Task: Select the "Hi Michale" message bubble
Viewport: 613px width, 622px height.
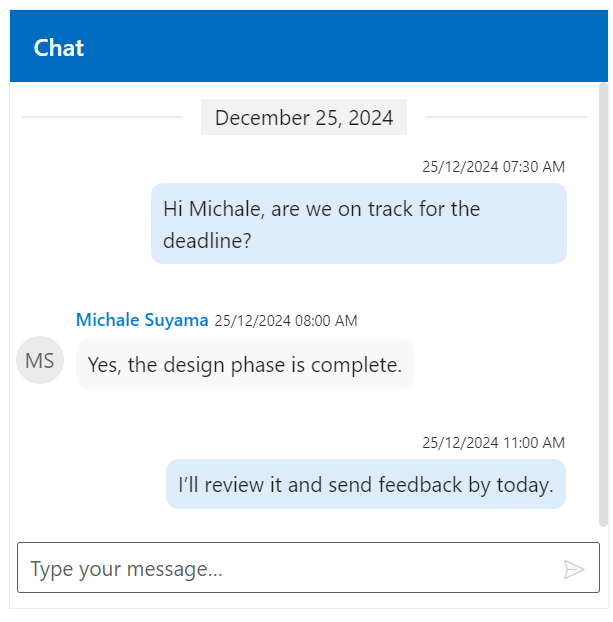Action: tap(359, 223)
